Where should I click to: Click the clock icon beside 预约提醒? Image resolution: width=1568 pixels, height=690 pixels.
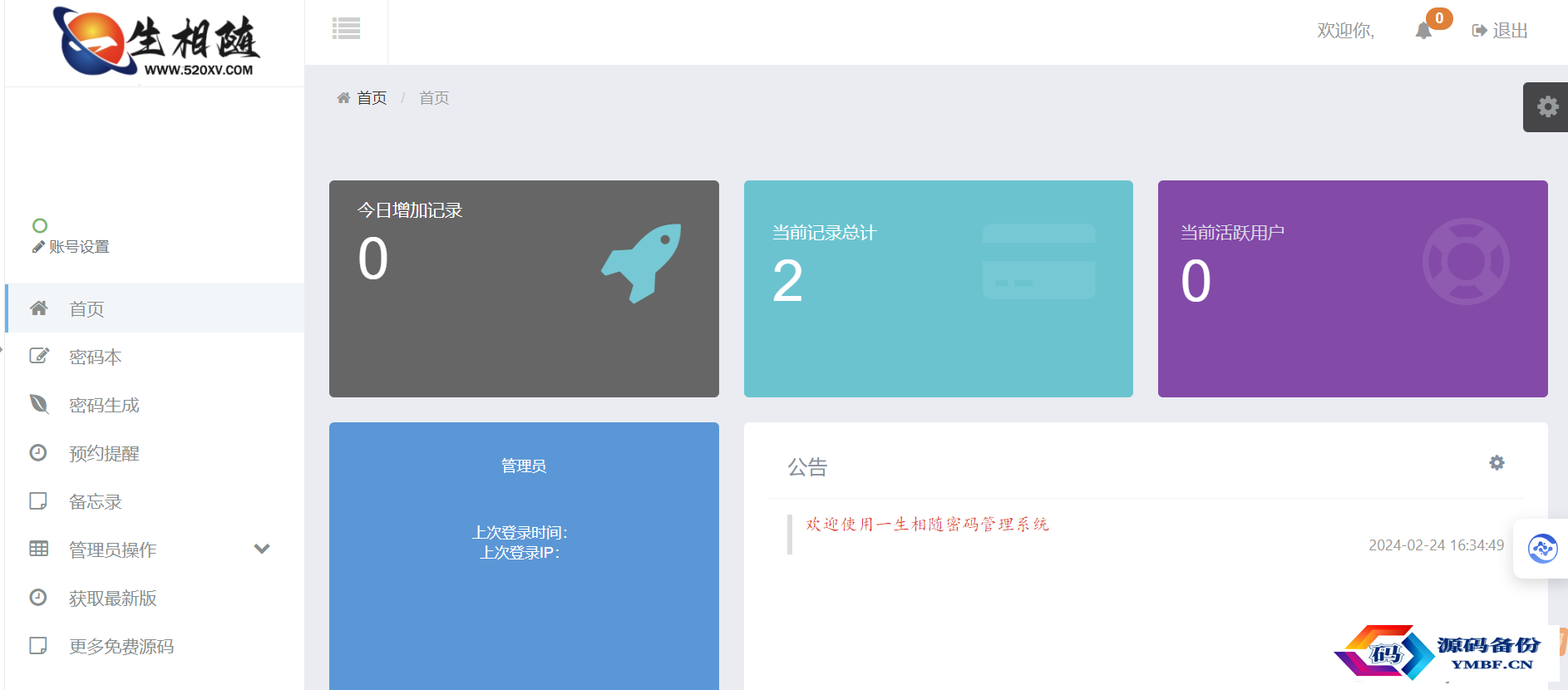click(38, 452)
